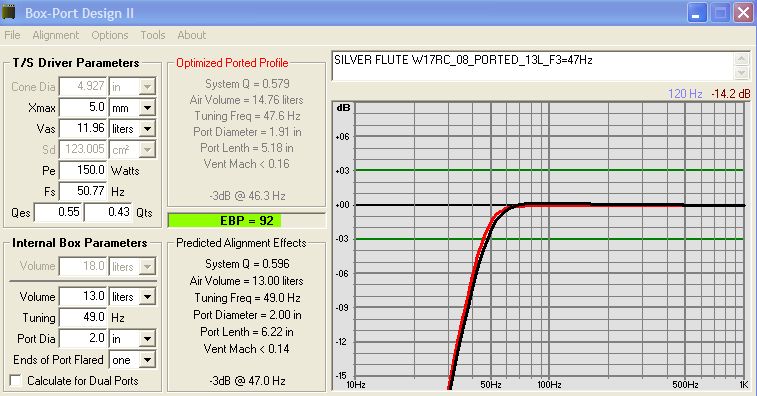Click the Pe value field 150.0
This screenshot has height=396, width=757.
click(83, 170)
